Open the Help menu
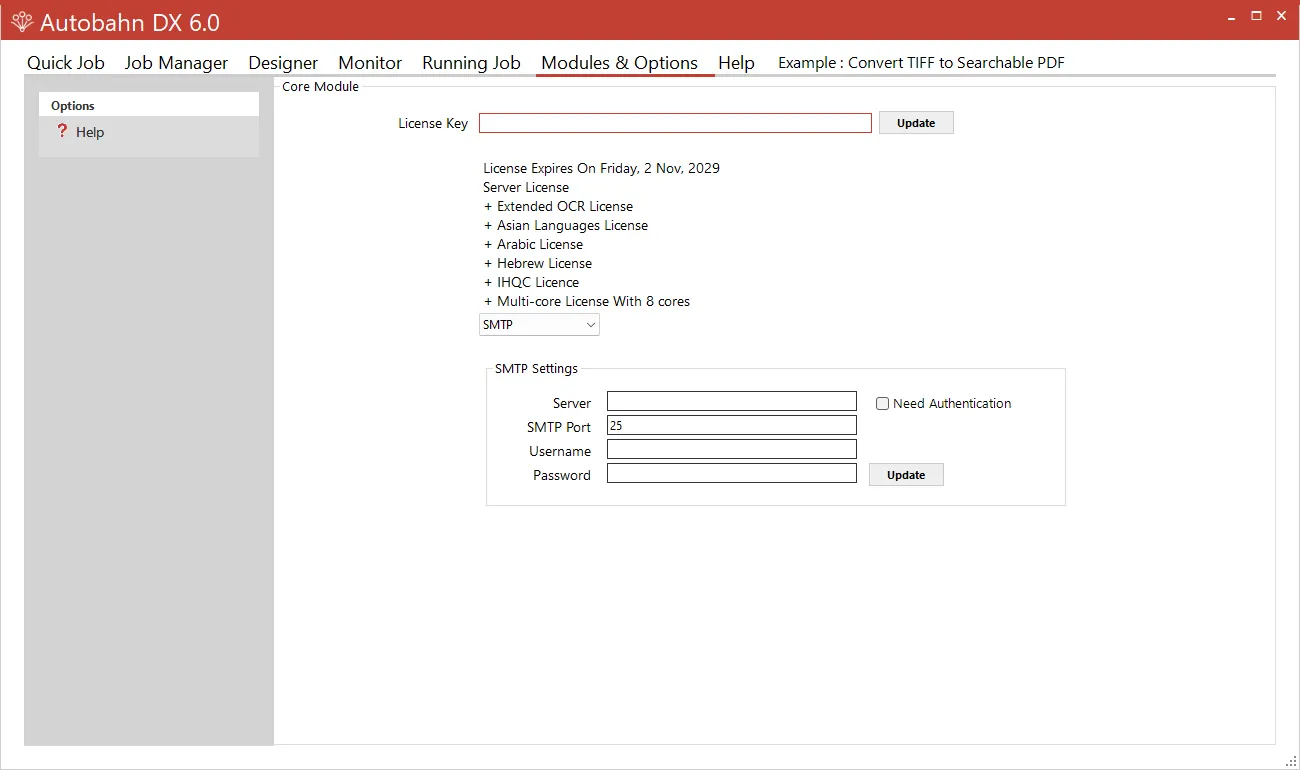1300x770 pixels. pos(736,62)
